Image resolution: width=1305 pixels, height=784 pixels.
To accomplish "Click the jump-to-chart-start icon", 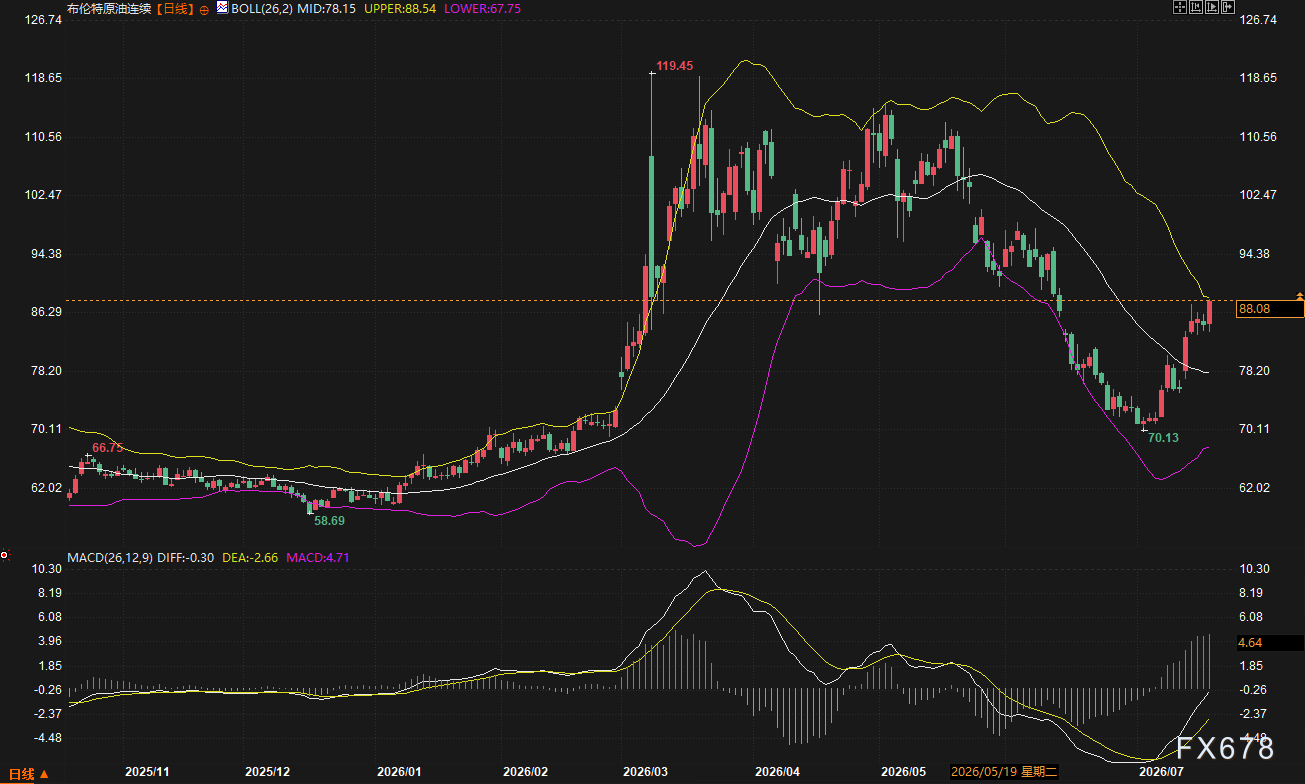I will [x=1196, y=7].
